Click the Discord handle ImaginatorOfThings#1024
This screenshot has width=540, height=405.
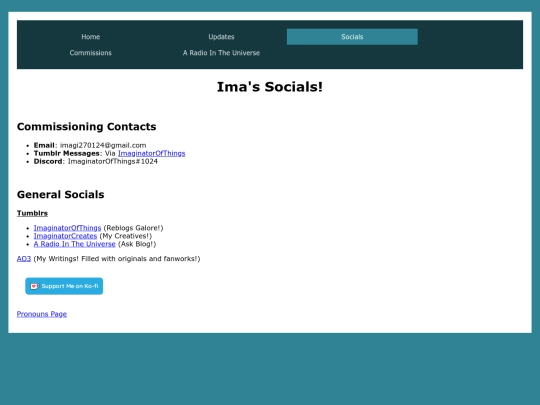click(x=113, y=161)
